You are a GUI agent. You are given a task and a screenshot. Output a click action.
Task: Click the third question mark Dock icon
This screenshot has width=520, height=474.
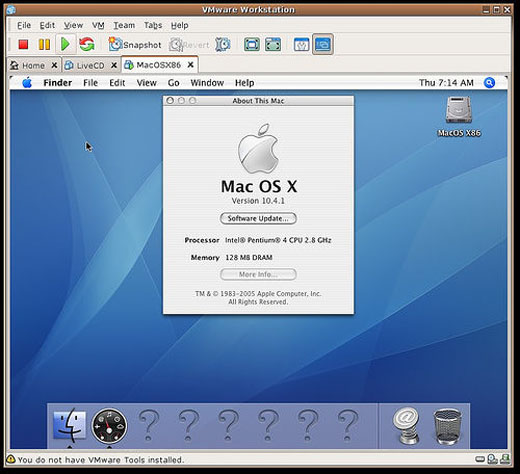(228, 426)
